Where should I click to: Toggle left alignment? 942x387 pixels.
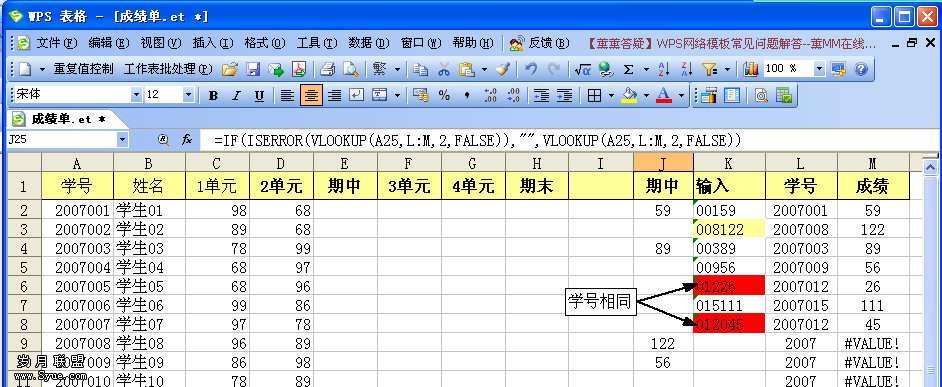point(288,95)
